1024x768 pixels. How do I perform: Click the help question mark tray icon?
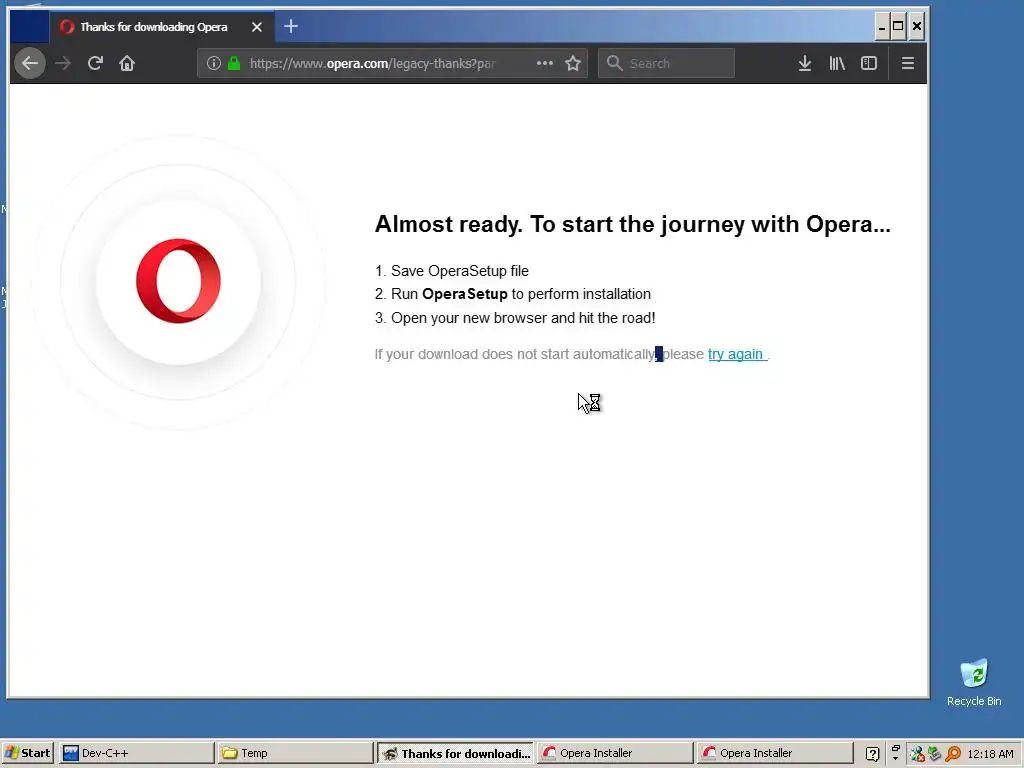(872, 754)
